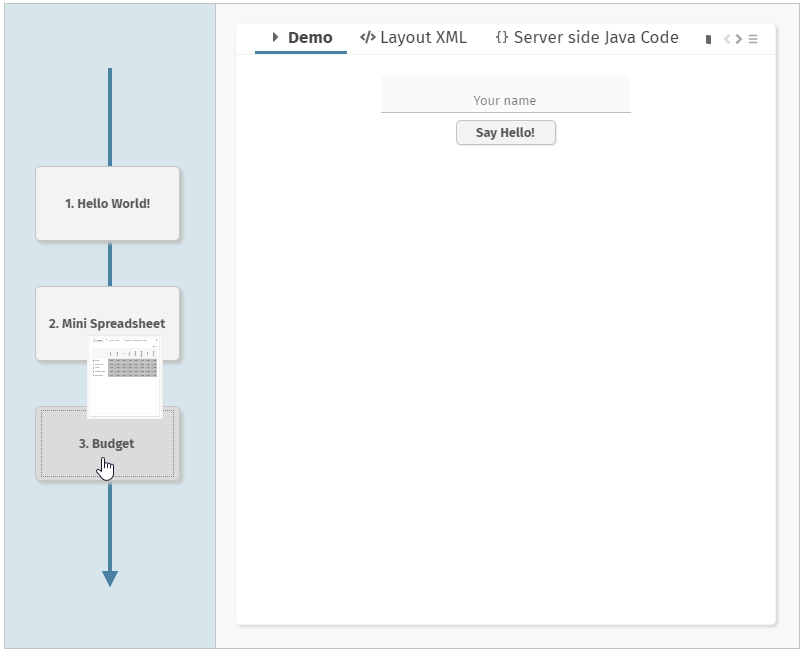Click timeline connector between Hello World and Mini Spreadsheet
The width and height of the screenshot is (805, 653).
pos(110,264)
